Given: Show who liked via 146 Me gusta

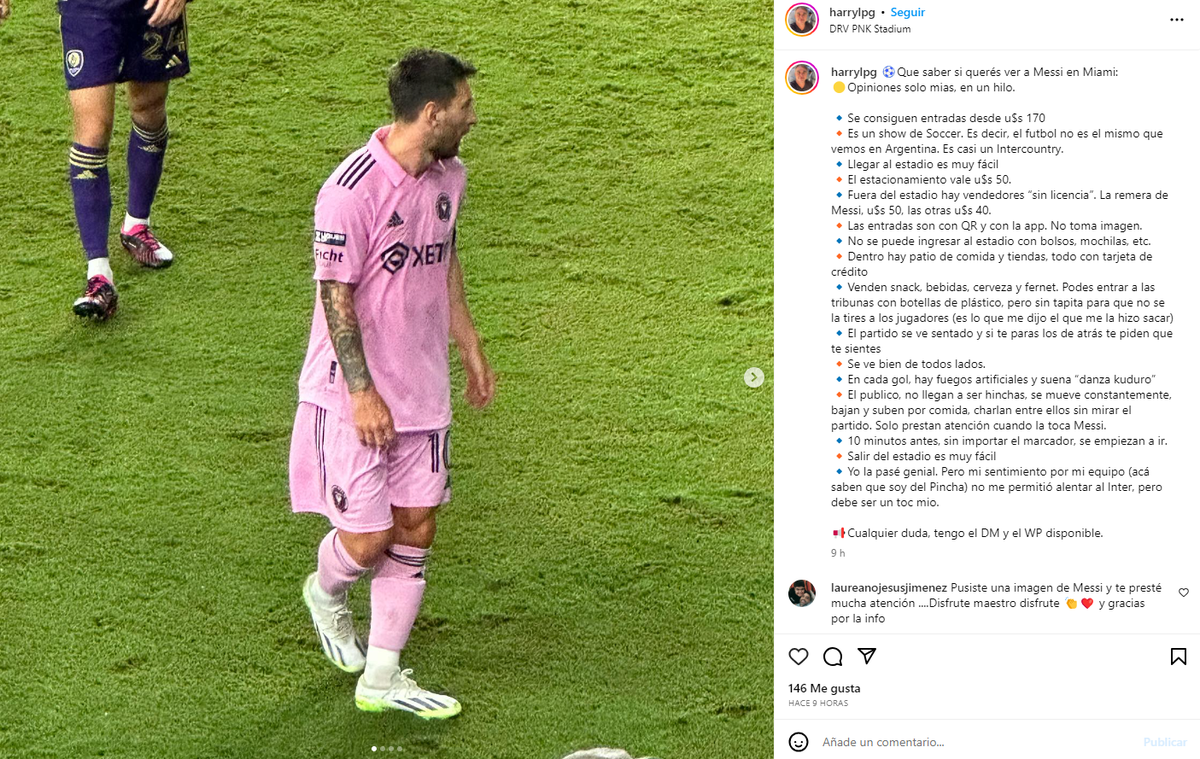Looking at the screenshot, I should coord(824,688).
